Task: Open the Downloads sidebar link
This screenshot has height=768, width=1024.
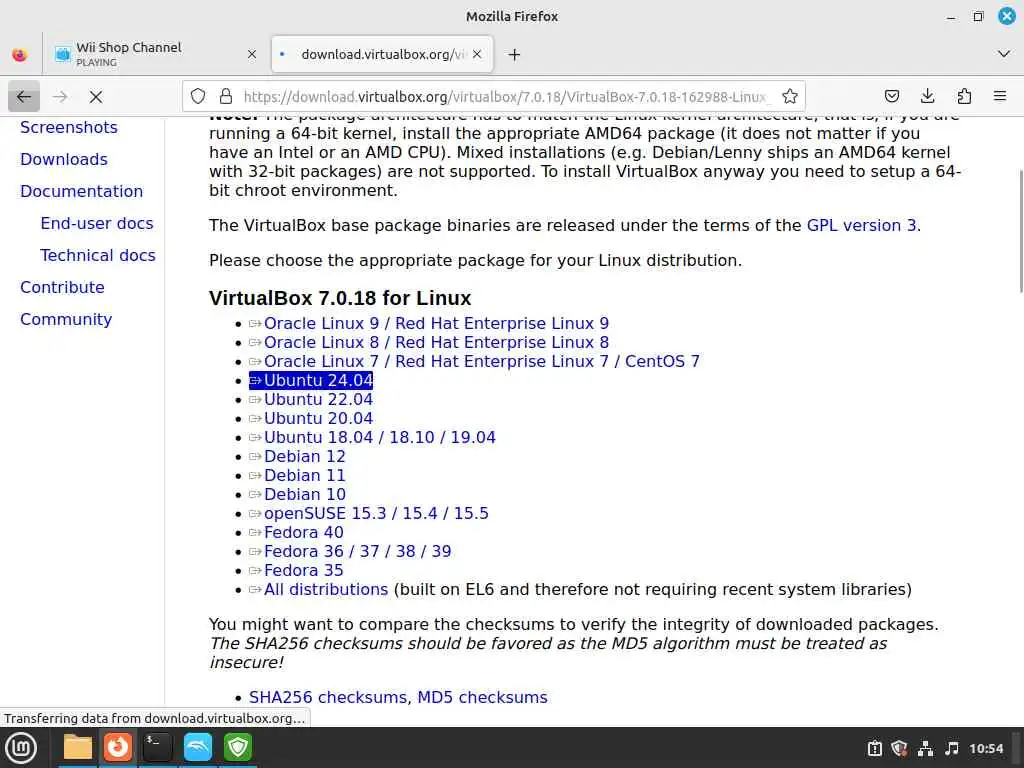Action: click(x=64, y=159)
